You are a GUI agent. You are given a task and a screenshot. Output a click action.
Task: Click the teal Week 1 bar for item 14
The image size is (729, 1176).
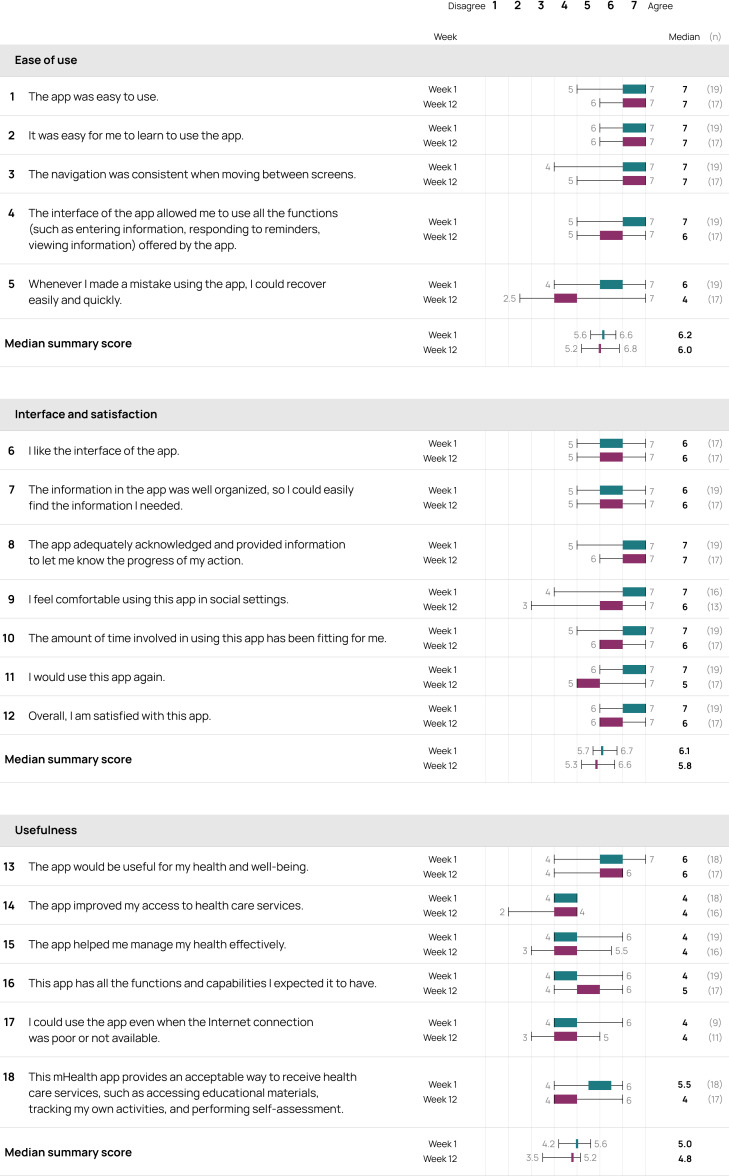tap(566, 898)
